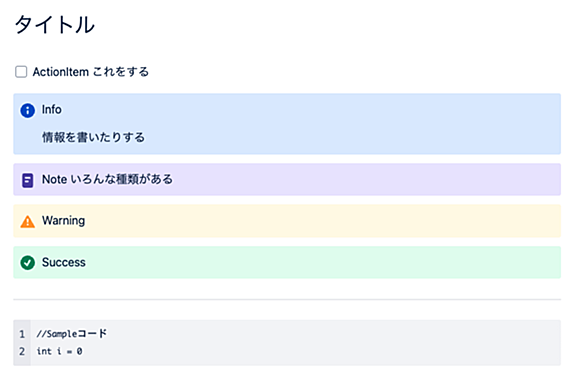Click the page title タイトル
586x373 pixels.
55,25
